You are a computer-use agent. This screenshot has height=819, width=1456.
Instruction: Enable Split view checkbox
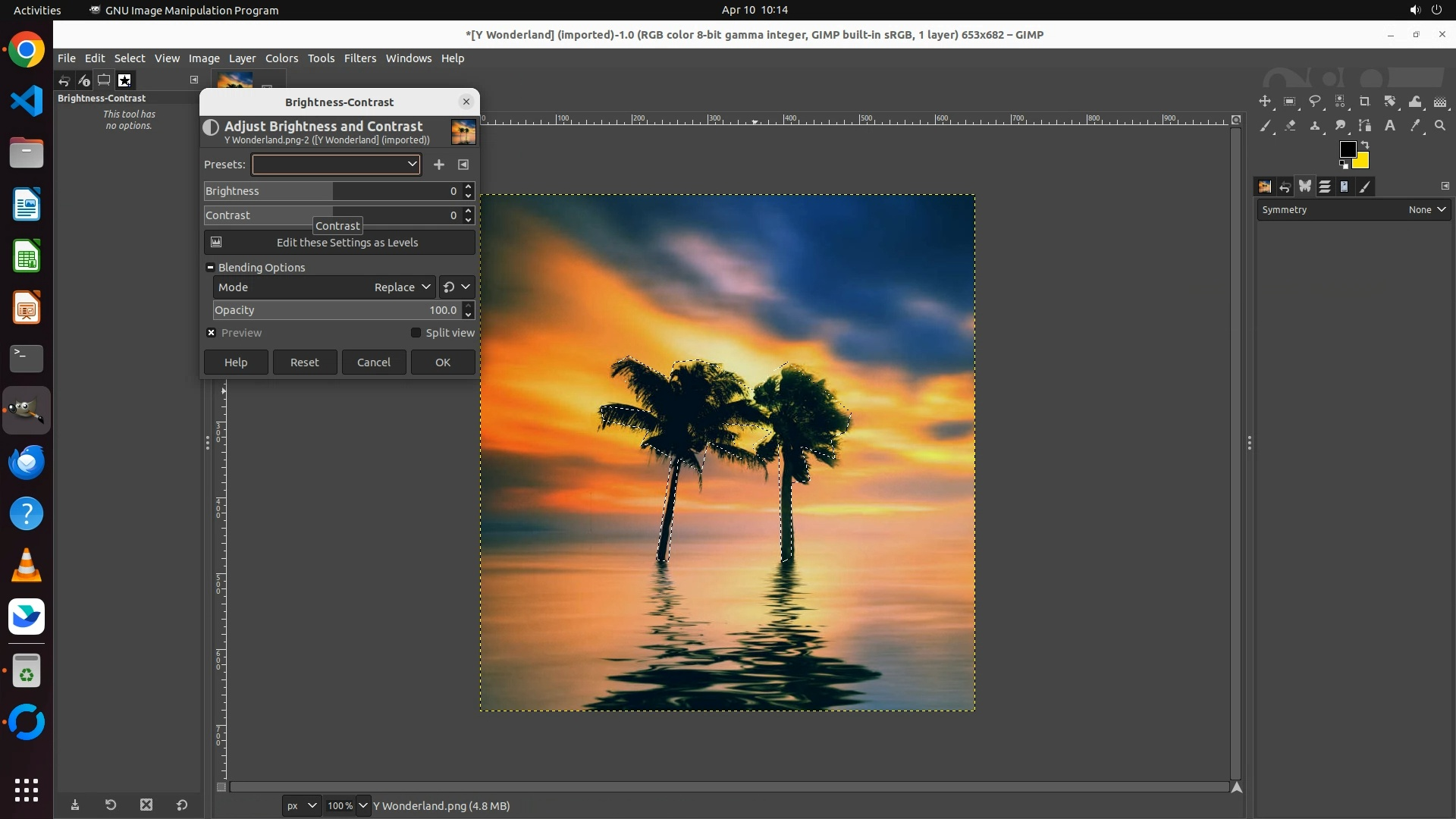pos(416,333)
